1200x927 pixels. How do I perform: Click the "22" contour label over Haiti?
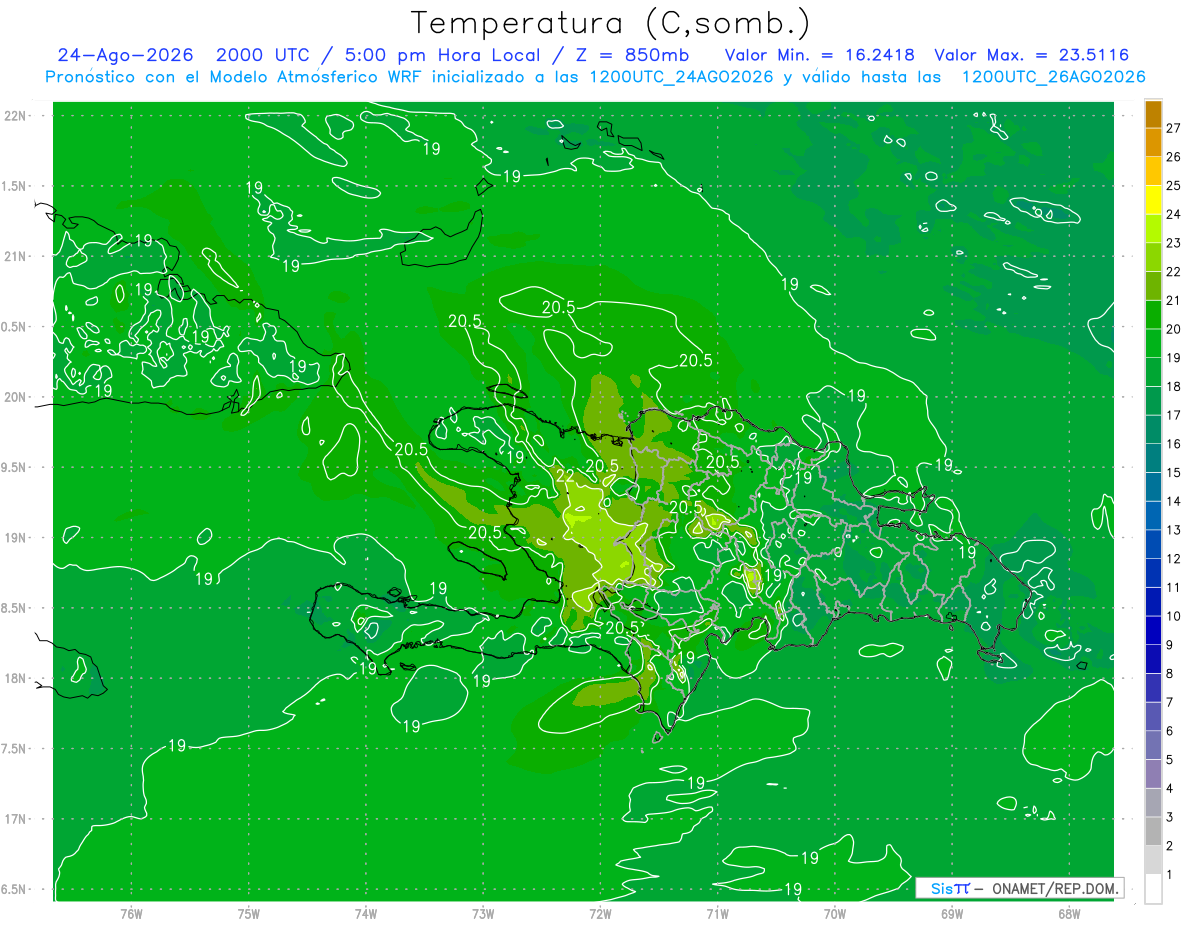coord(565,476)
